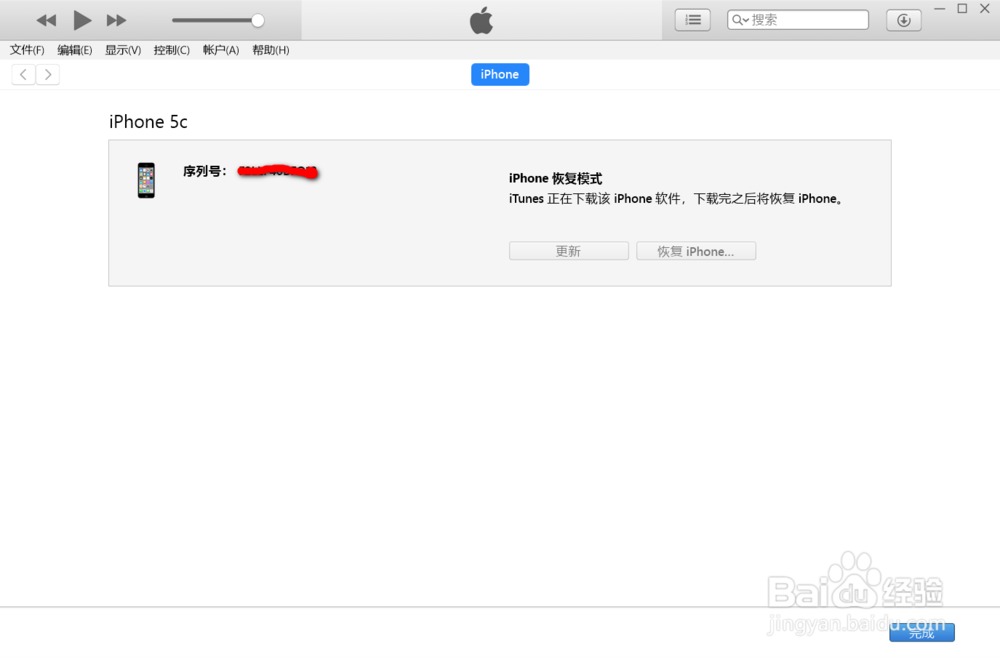Open the 帐户(A) menu
Image resolution: width=1000 pixels, height=658 pixels.
[x=220, y=50]
